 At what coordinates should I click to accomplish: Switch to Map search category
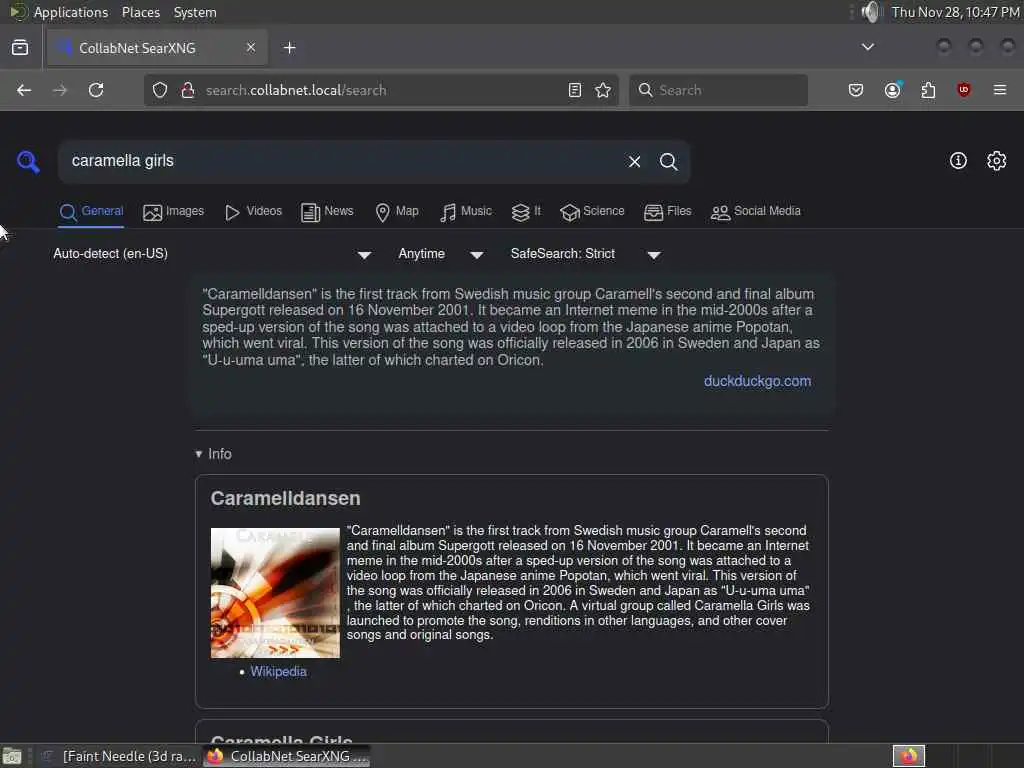(x=397, y=212)
